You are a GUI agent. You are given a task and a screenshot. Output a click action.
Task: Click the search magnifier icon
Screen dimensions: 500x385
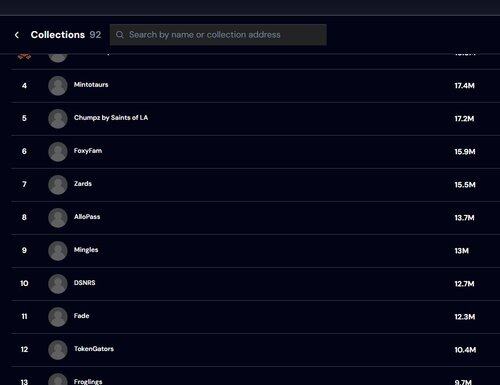point(120,35)
